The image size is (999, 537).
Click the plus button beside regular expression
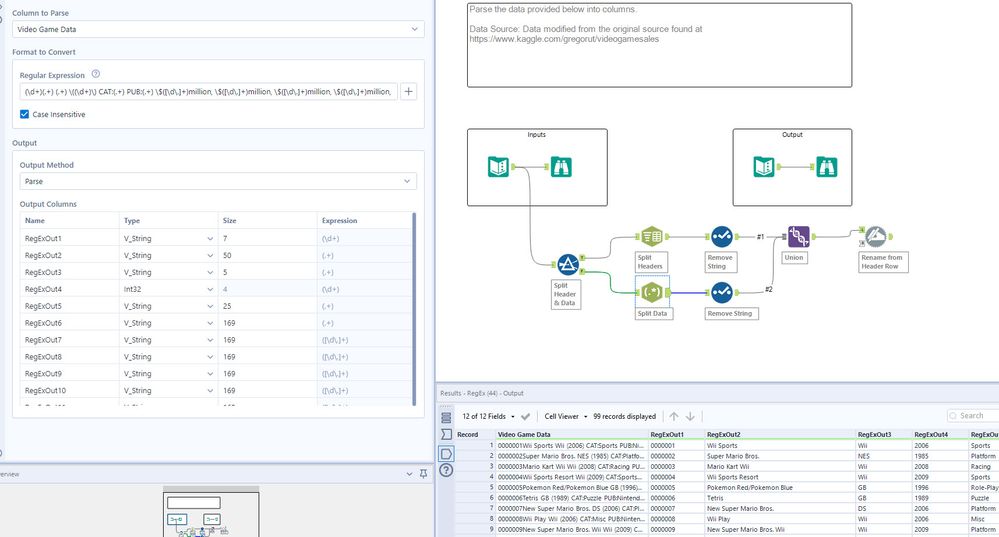[408, 92]
